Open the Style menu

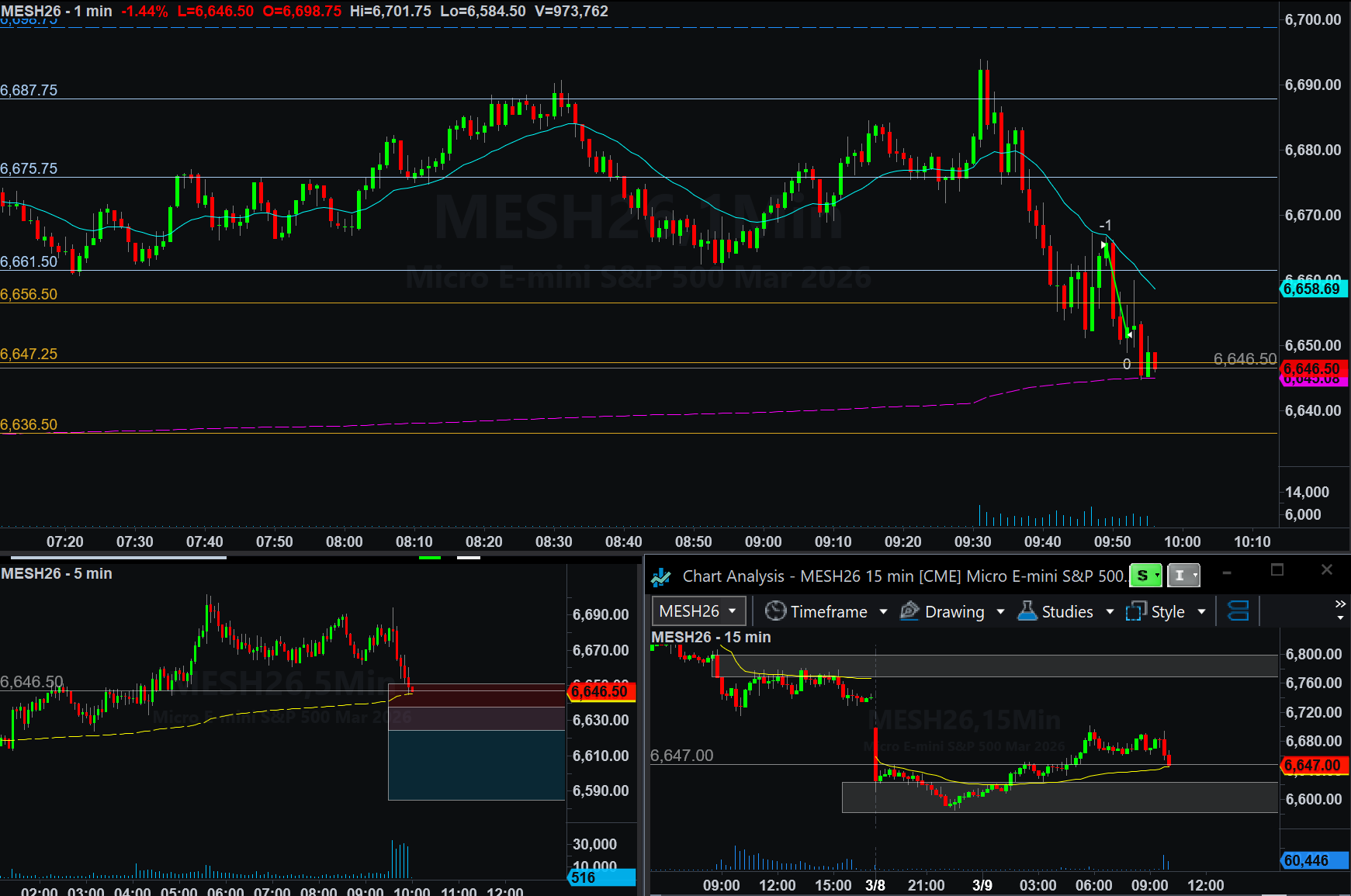1167,611
